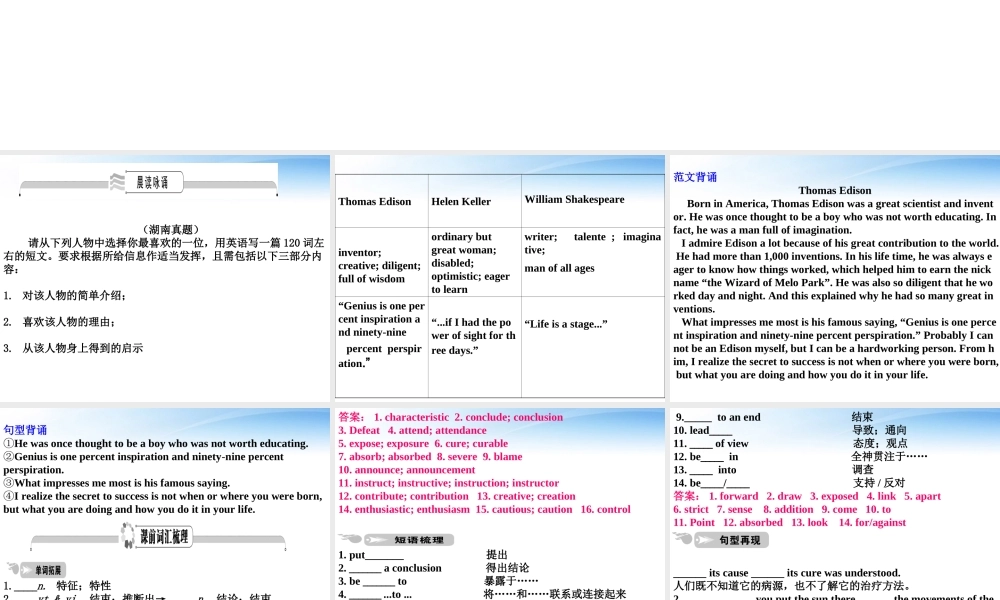Click phrase item '10. lead____'
This screenshot has height=600, width=1000.
point(702,430)
